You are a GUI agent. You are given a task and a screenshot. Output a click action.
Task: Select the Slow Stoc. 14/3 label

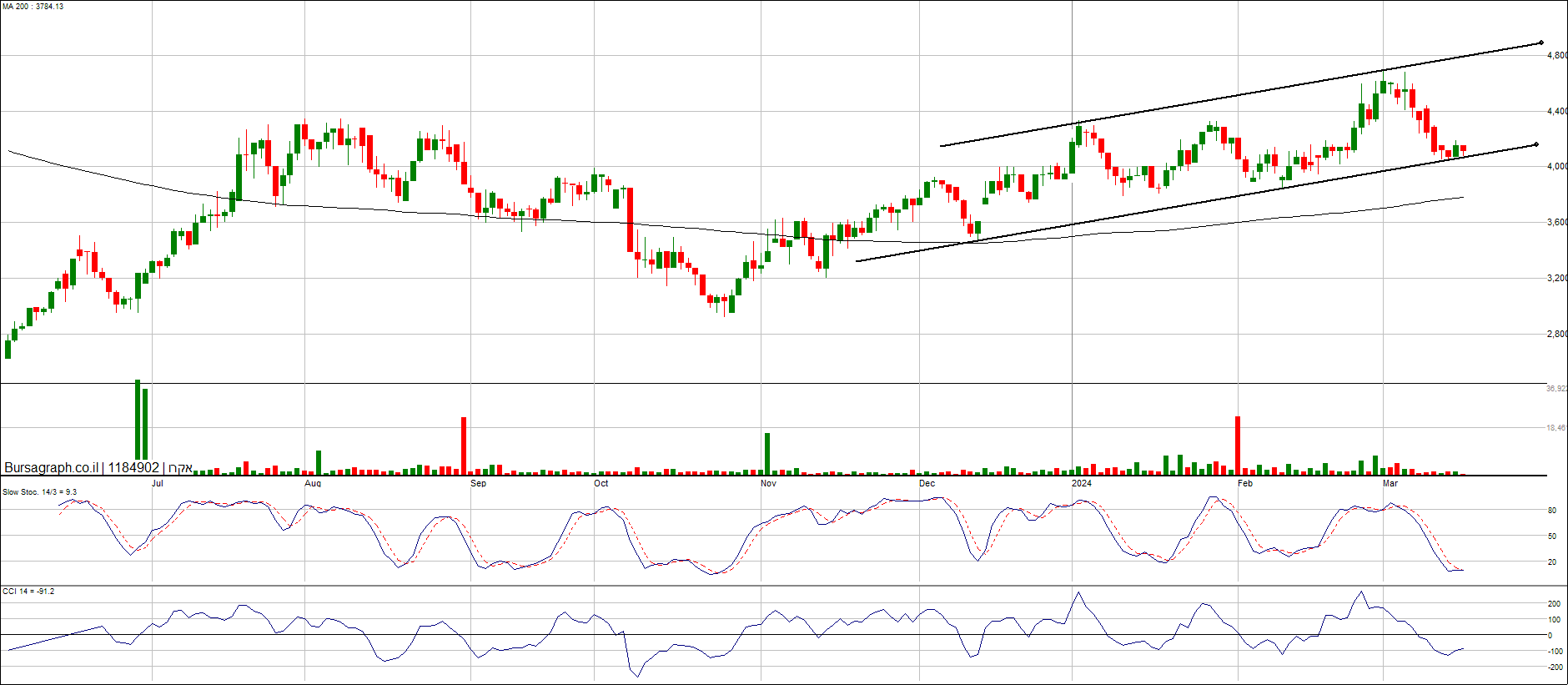click(x=39, y=492)
